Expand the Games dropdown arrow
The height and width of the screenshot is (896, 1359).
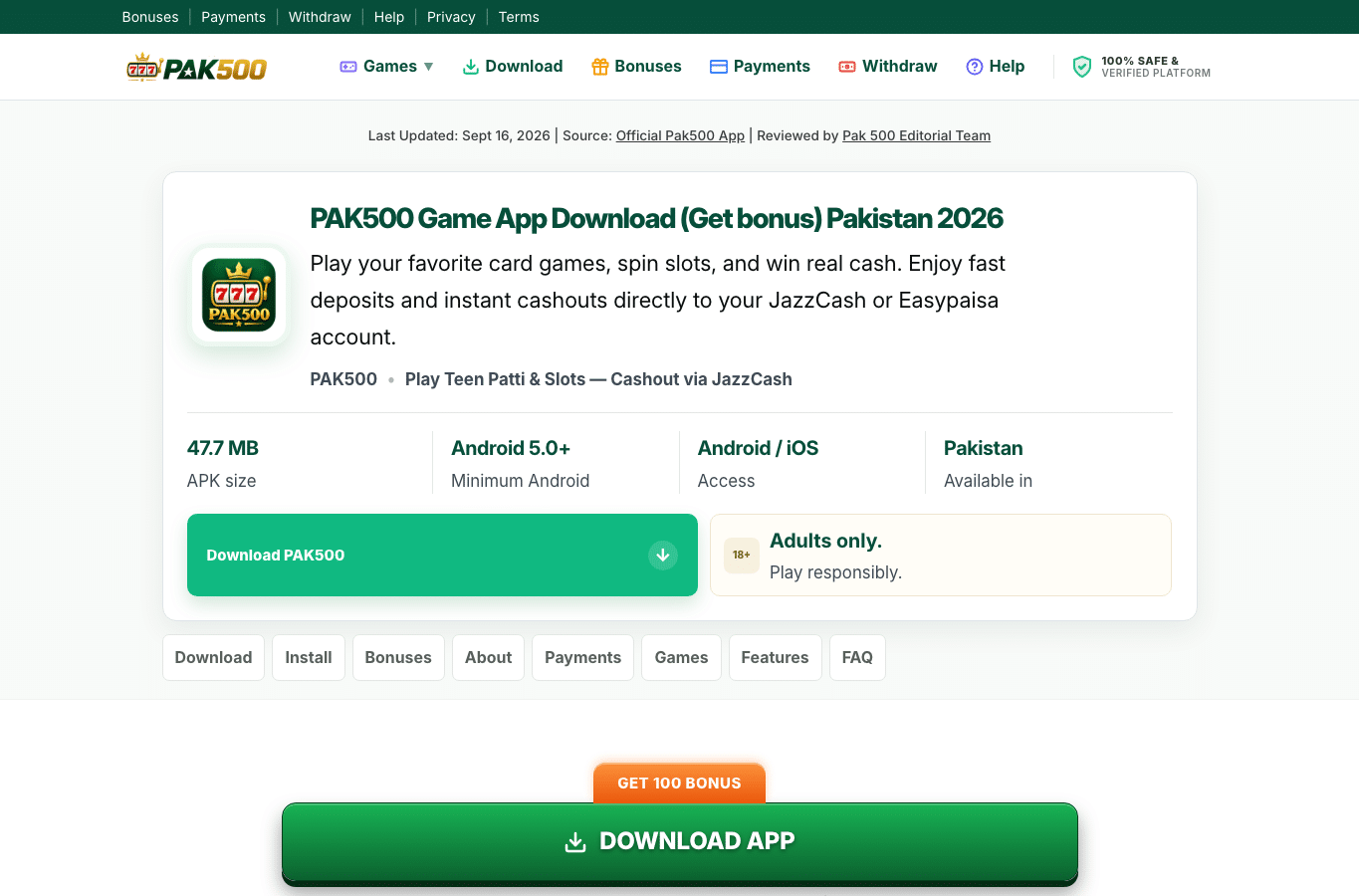point(428,67)
